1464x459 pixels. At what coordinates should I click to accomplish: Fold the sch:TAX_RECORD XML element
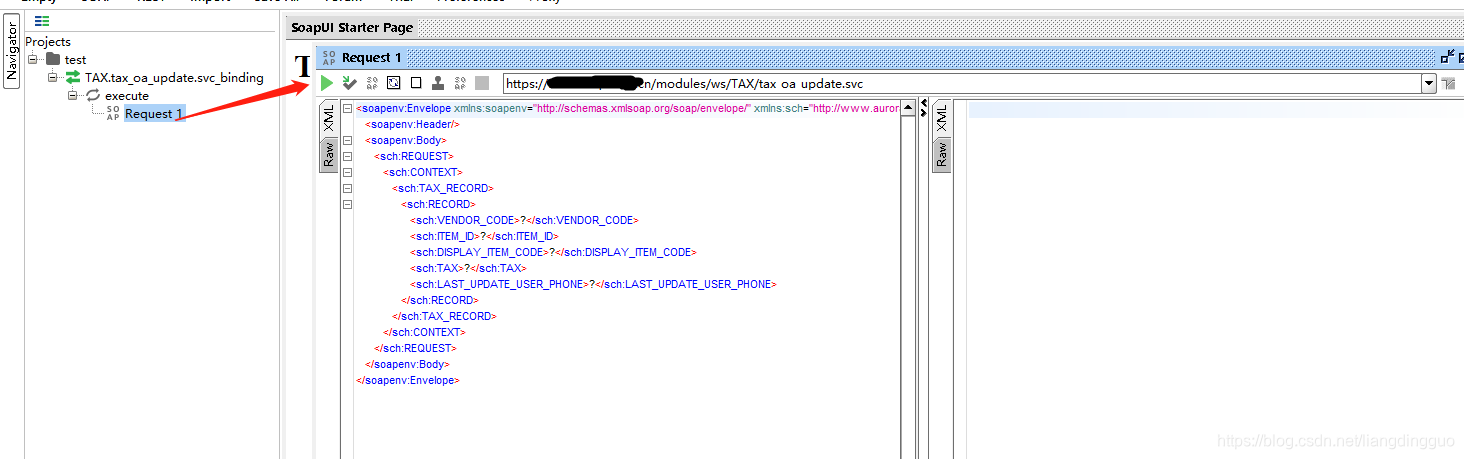point(347,188)
